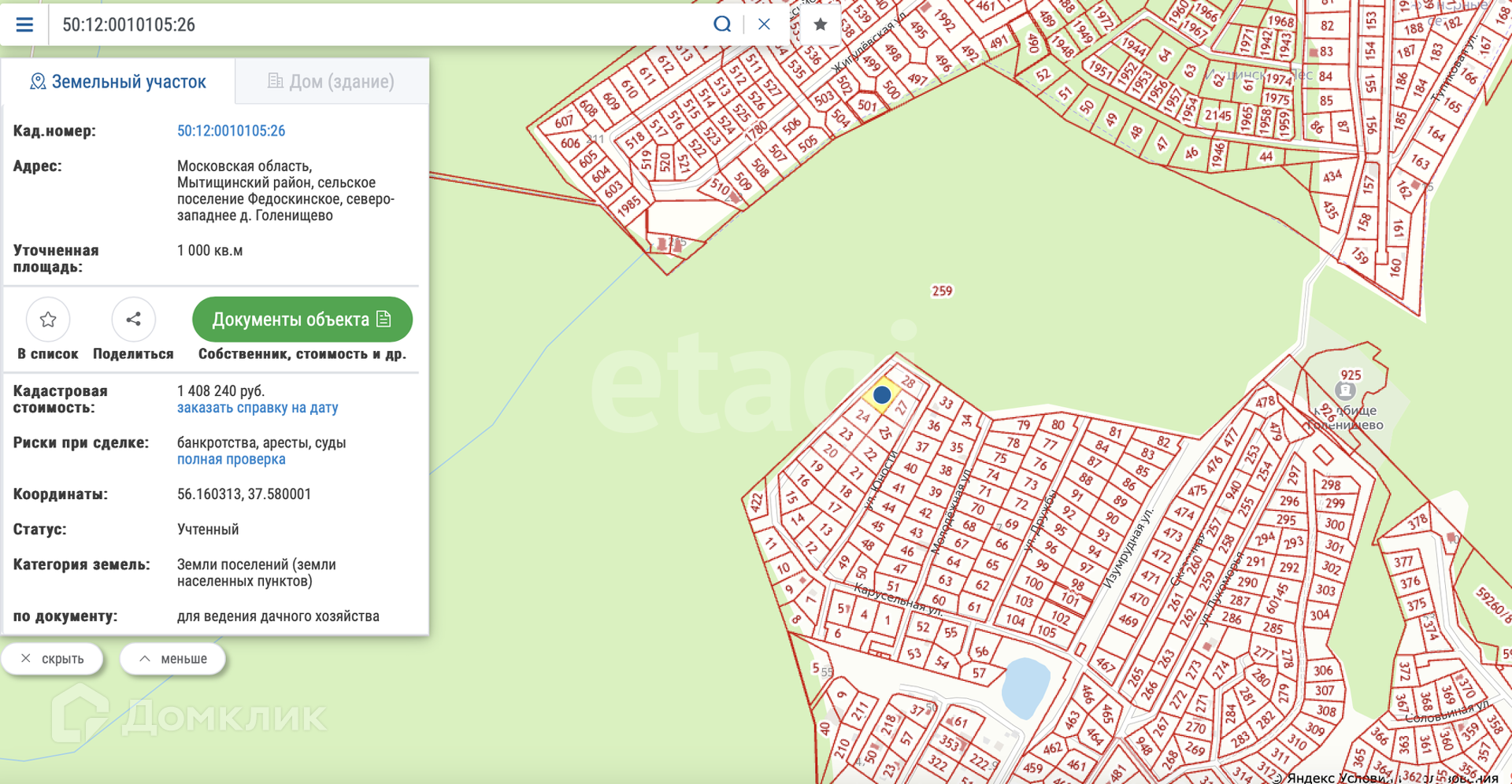Click the blue parcel marker on map
1512x784 pixels.
pos(882,394)
